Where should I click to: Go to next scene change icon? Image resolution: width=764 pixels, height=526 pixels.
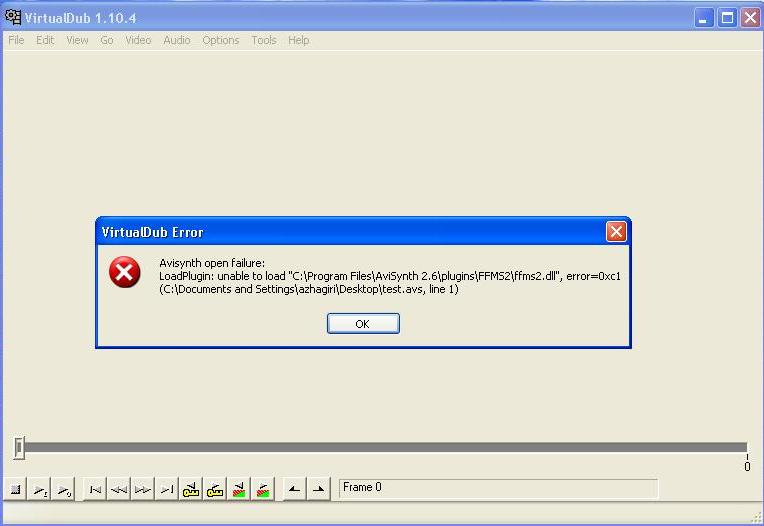click(262, 489)
